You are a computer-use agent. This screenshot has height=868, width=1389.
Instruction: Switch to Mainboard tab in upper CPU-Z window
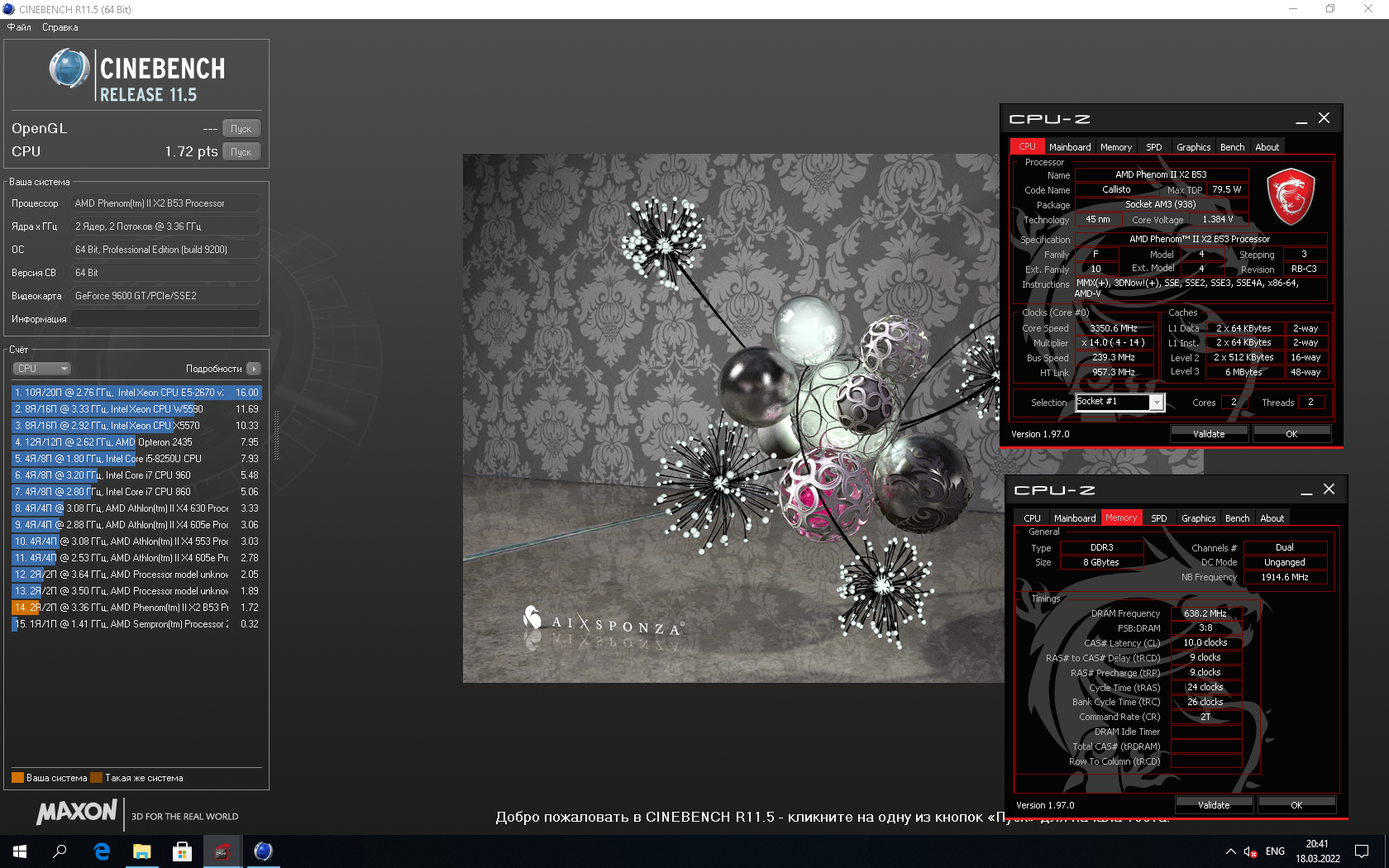[1070, 147]
